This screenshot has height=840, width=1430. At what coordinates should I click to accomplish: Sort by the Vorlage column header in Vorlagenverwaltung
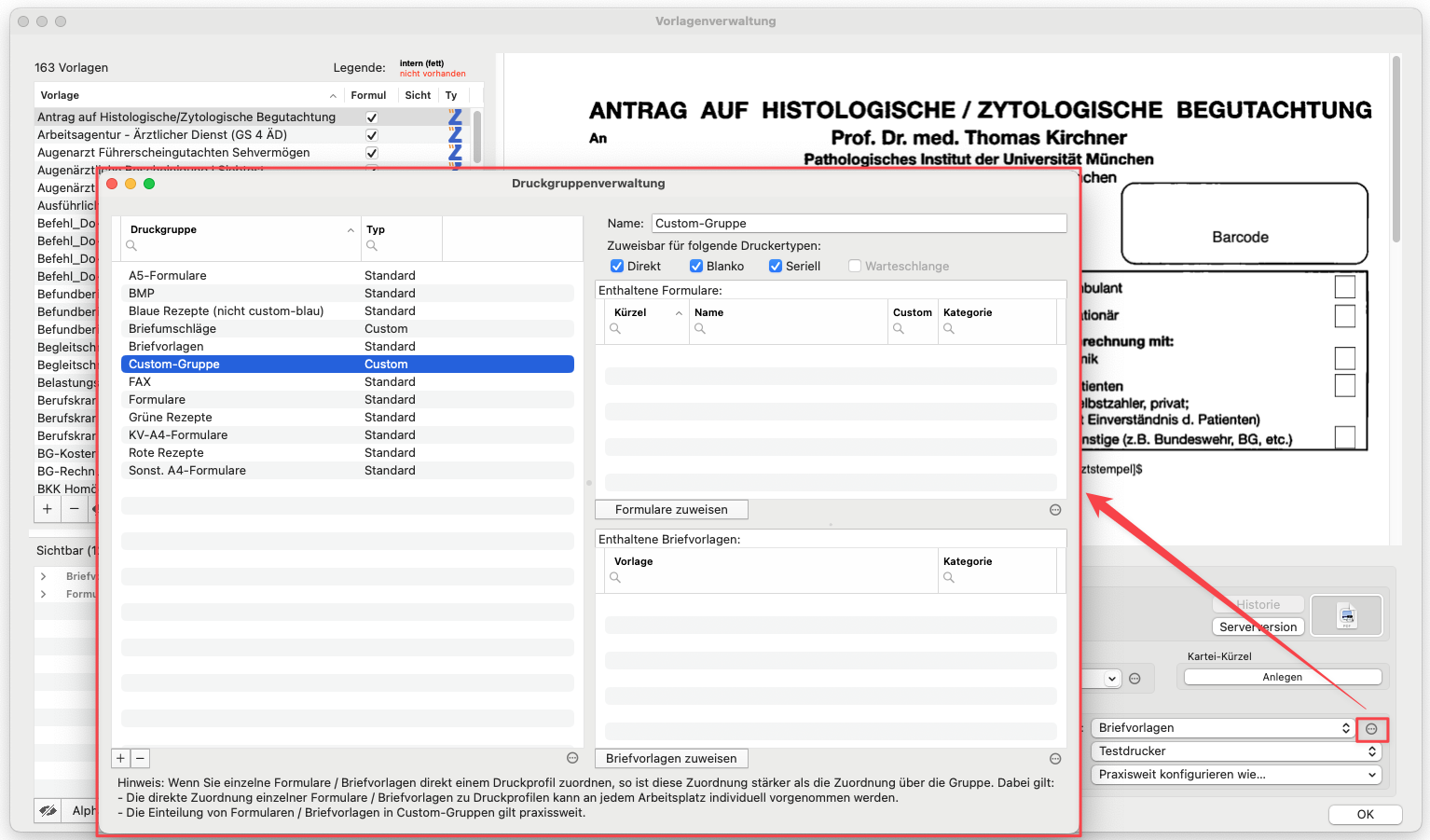point(188,96)
